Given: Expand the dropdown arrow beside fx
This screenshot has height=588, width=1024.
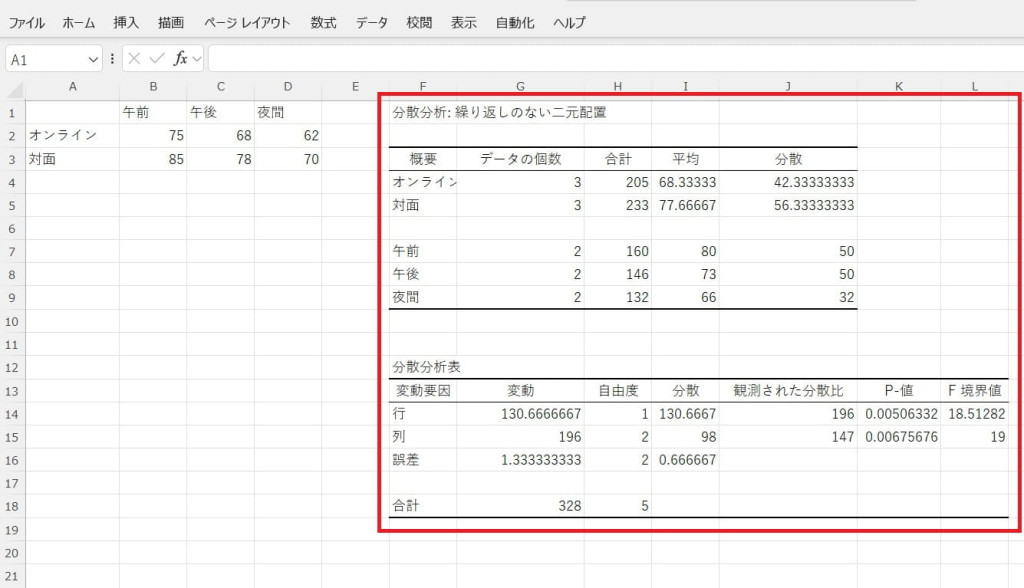Looking at the screenshot, I should coord(197,59).
